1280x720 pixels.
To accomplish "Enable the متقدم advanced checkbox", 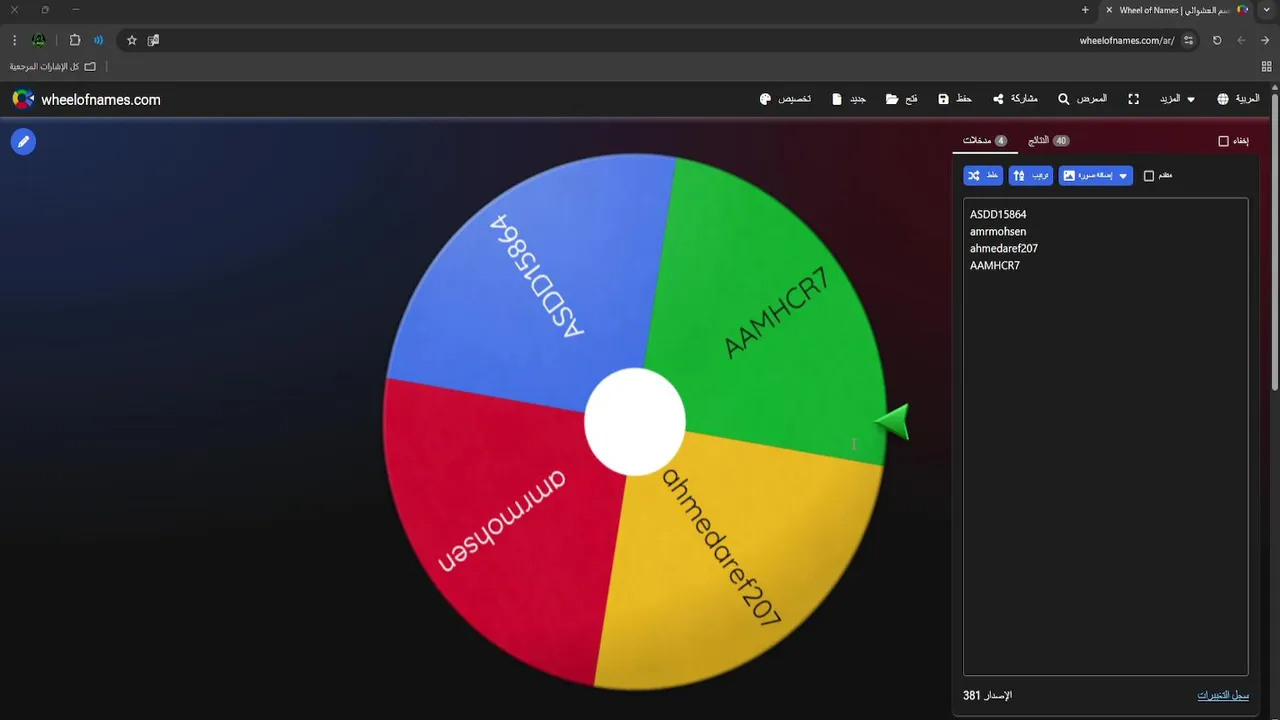I will (x=1149, y=176).
